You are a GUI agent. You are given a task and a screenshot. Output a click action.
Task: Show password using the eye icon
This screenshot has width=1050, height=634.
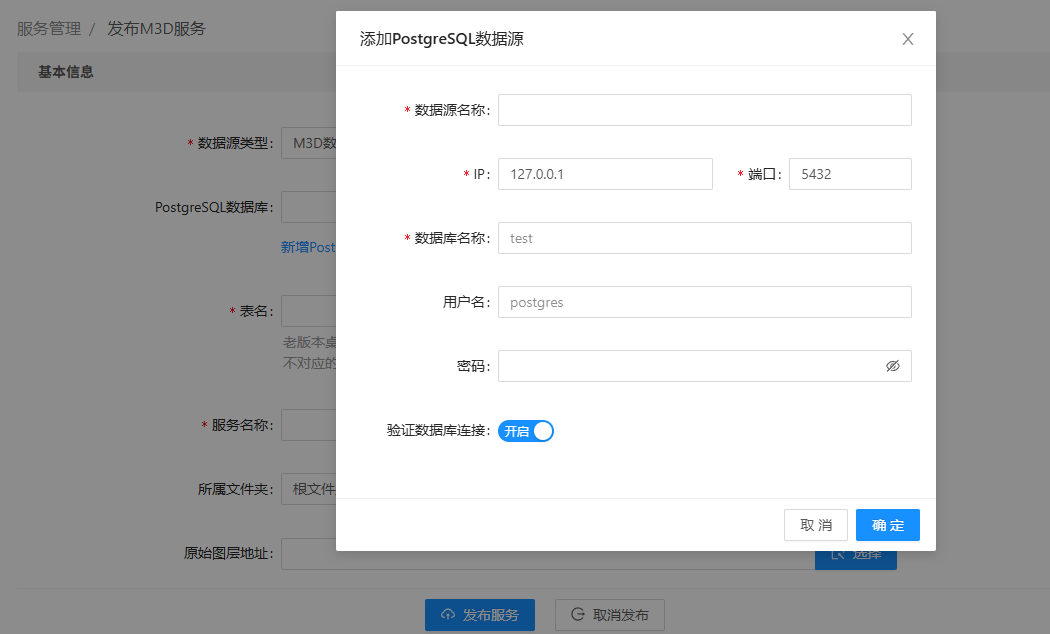(x=893, y=366)
